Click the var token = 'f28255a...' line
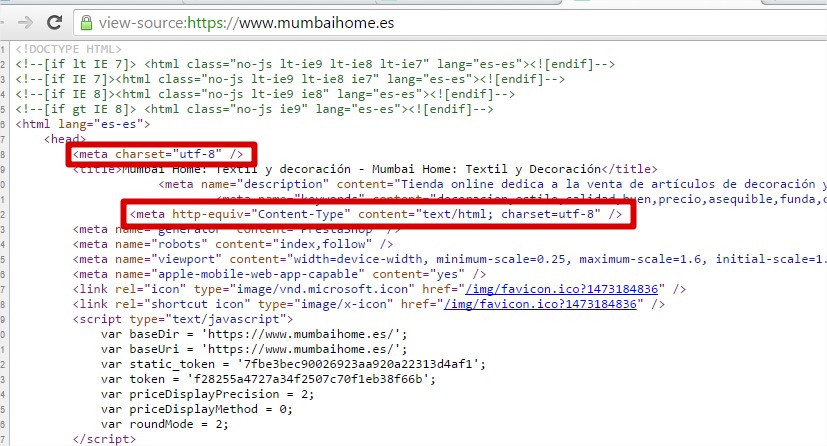The height and width of the screenshot is (446, 827). click(x=268, y=379)
